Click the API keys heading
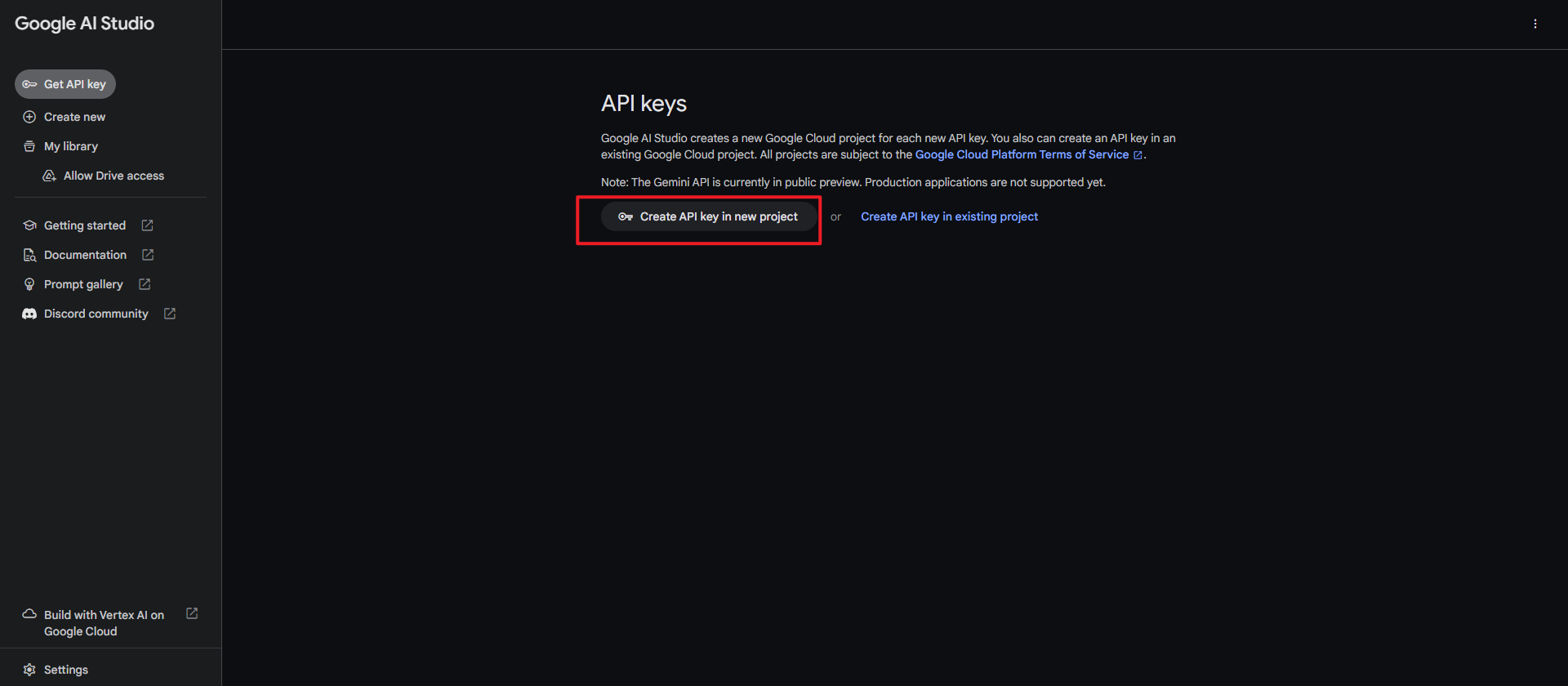Viewport: 1568px width, 686px height. click(x=644, y=104)
